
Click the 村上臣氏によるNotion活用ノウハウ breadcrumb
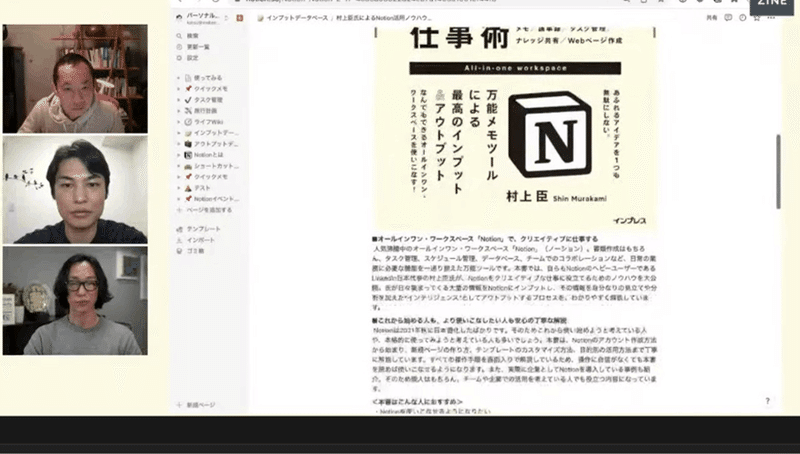coord(384,18)
